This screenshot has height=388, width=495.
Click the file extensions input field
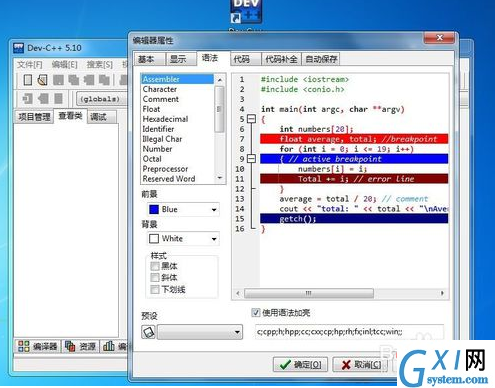[x=349, y=332]
